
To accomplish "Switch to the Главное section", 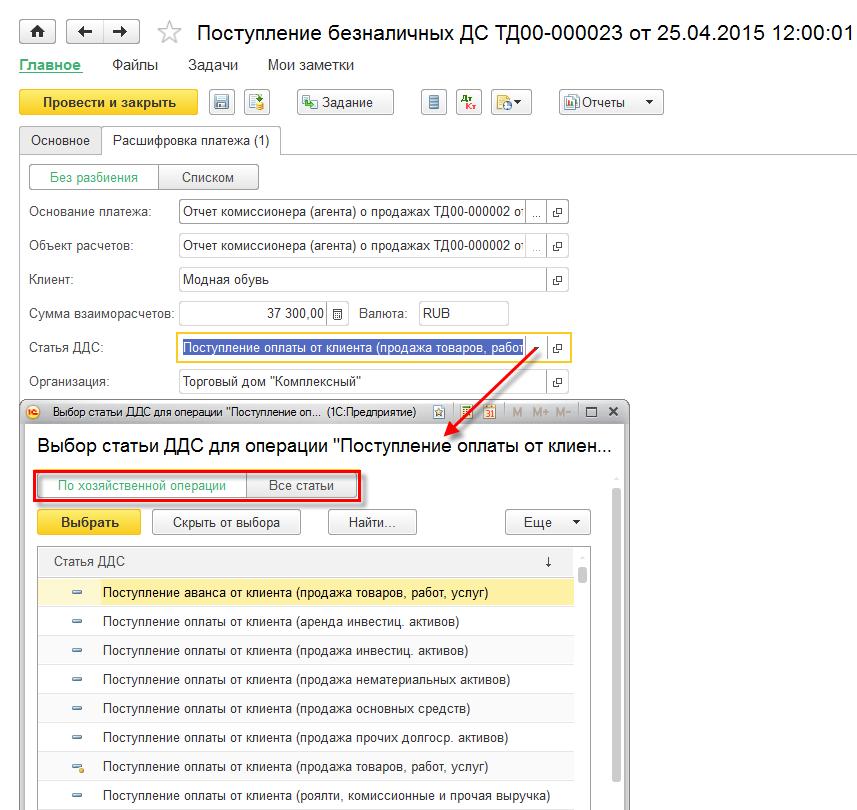I will (50, 65).
